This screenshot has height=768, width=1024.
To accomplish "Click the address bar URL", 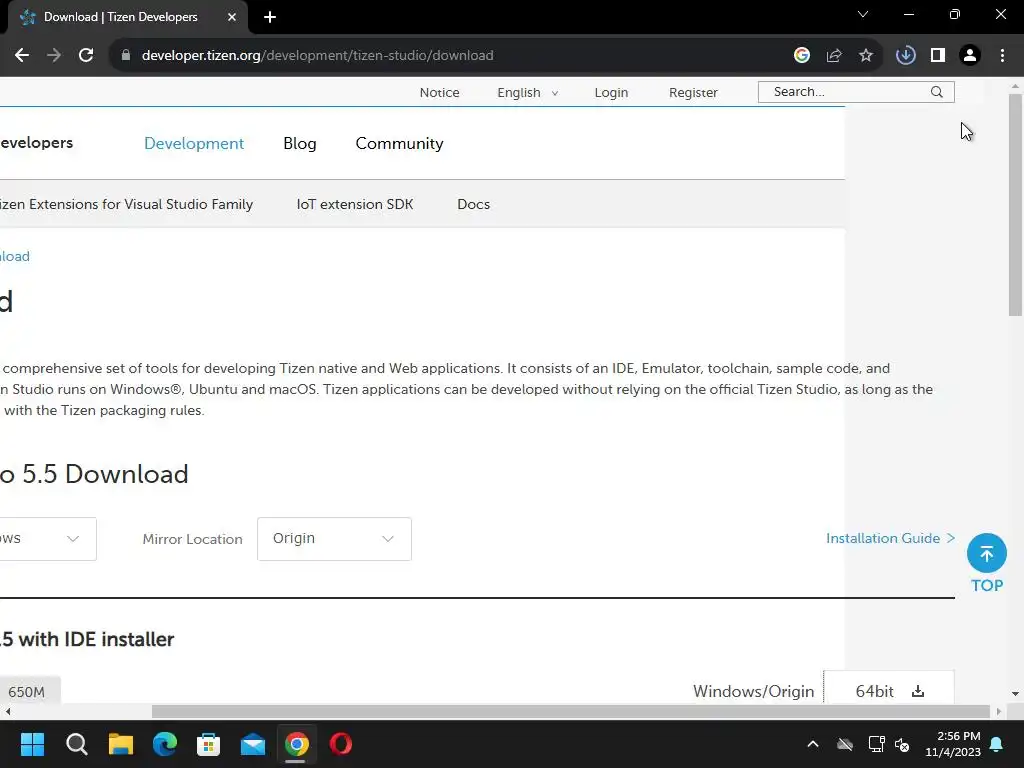I will click(x=317, y=56).
